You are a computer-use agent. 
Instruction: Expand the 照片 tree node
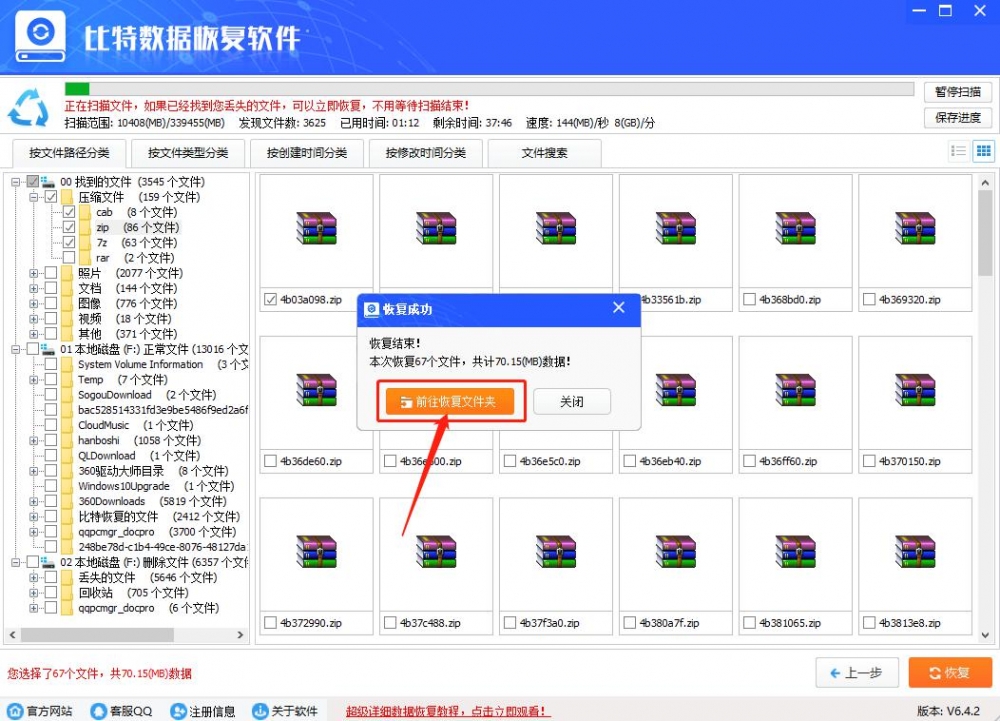[33, 273]
